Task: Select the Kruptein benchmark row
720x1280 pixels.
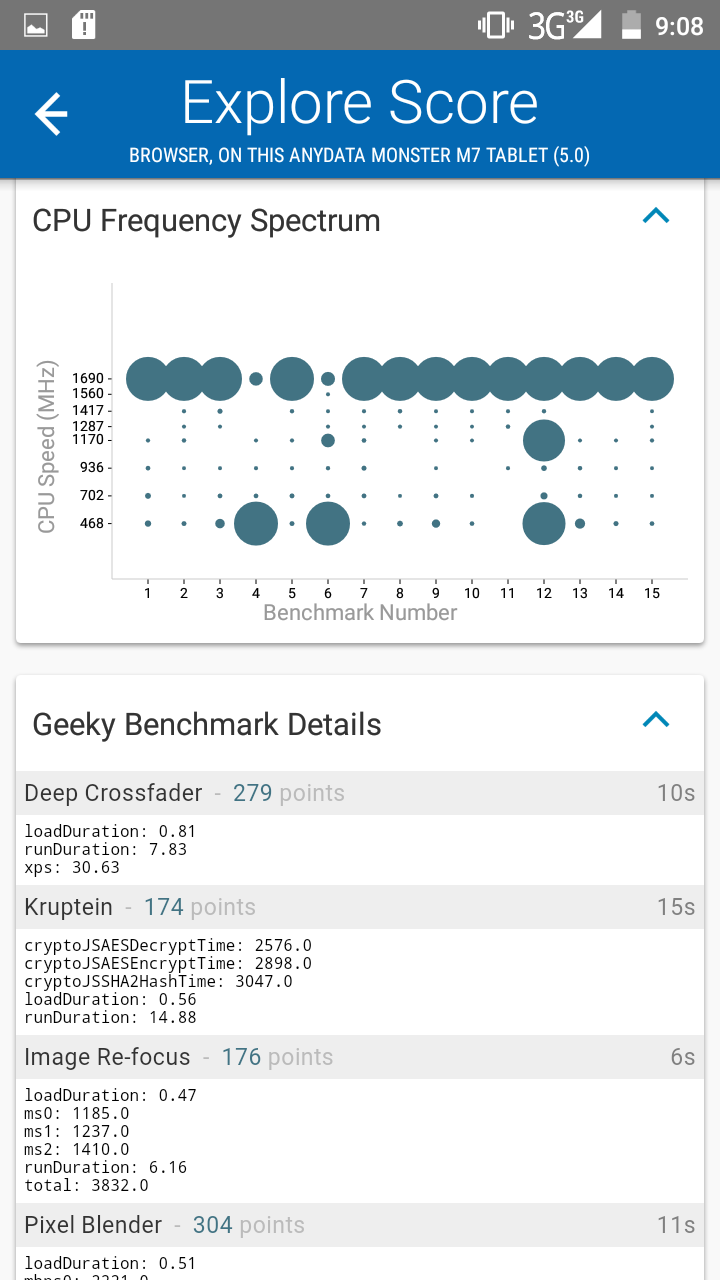Action: coord(360,907)
